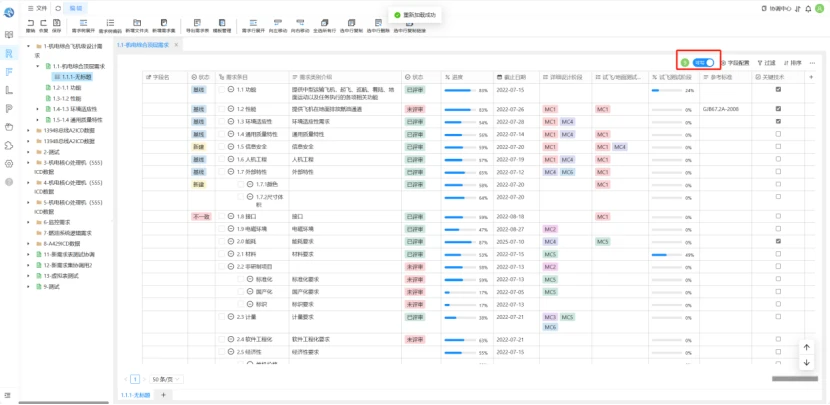The width and height of the screenshot is (830, 405).
Task: Open the notification bell at top right
Action: click(808, 8)
